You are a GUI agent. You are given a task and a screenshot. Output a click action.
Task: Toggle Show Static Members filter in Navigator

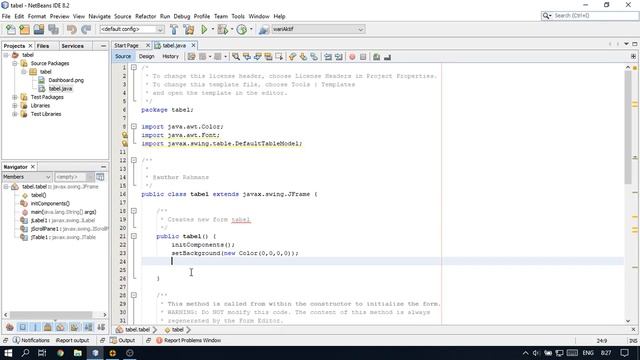[x=35, y=327]
